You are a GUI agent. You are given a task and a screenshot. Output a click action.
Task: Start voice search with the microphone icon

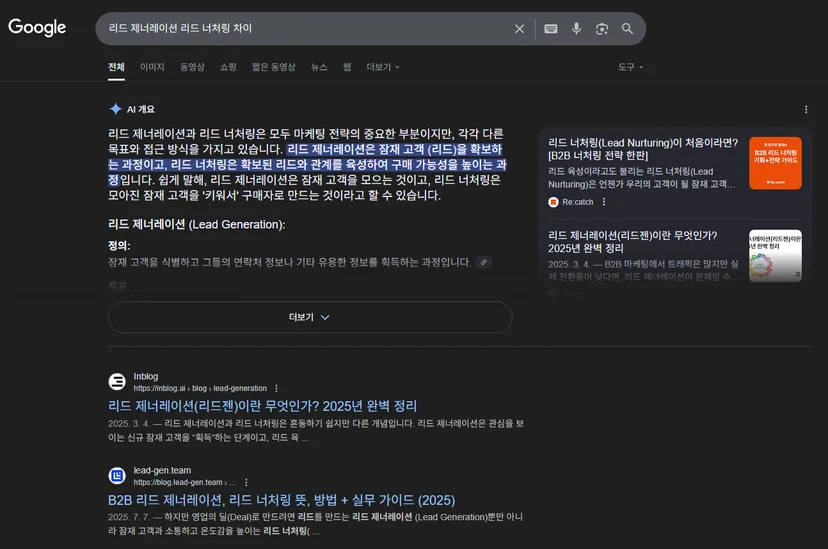[x=576, y=29]
